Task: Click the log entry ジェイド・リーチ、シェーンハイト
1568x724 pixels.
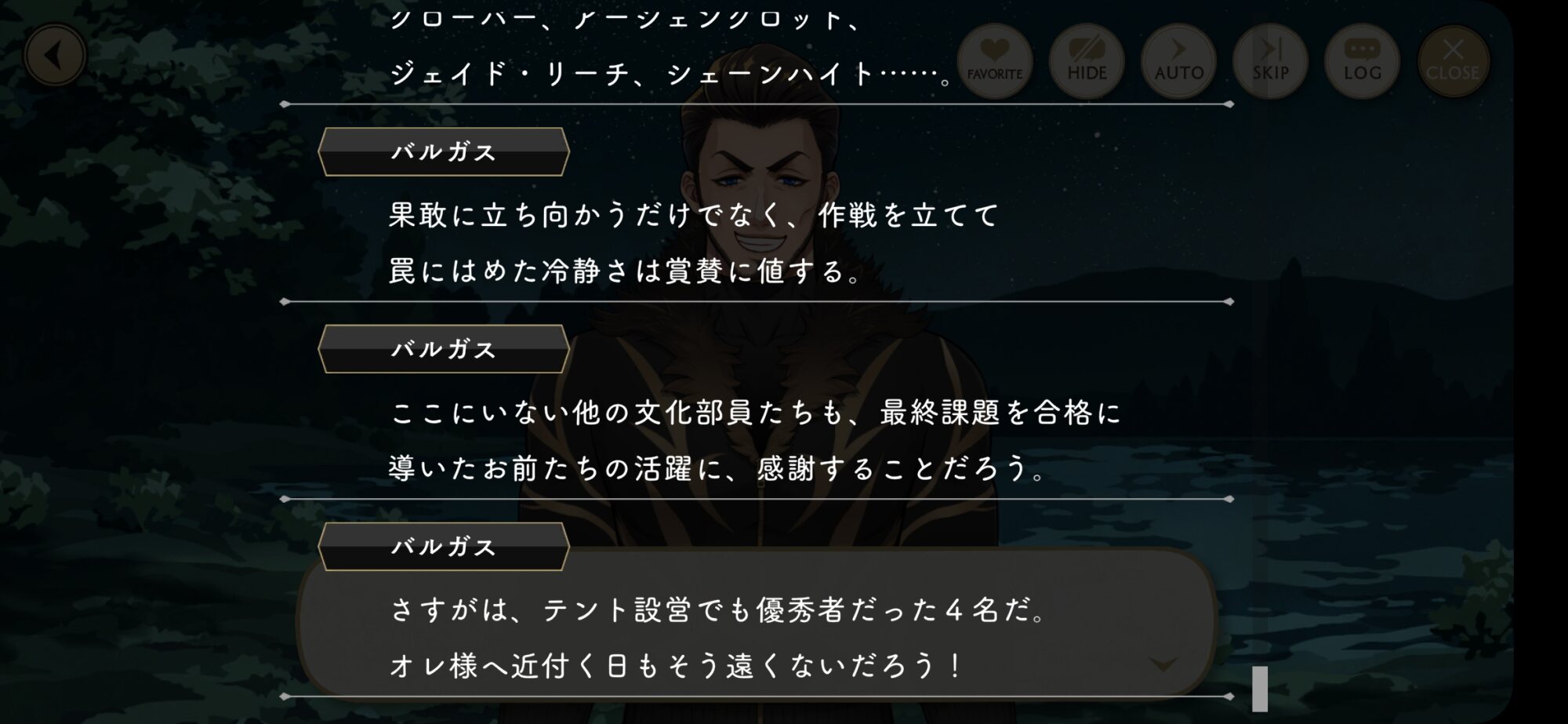Action: pyautogui.click(x=671, y=74)
